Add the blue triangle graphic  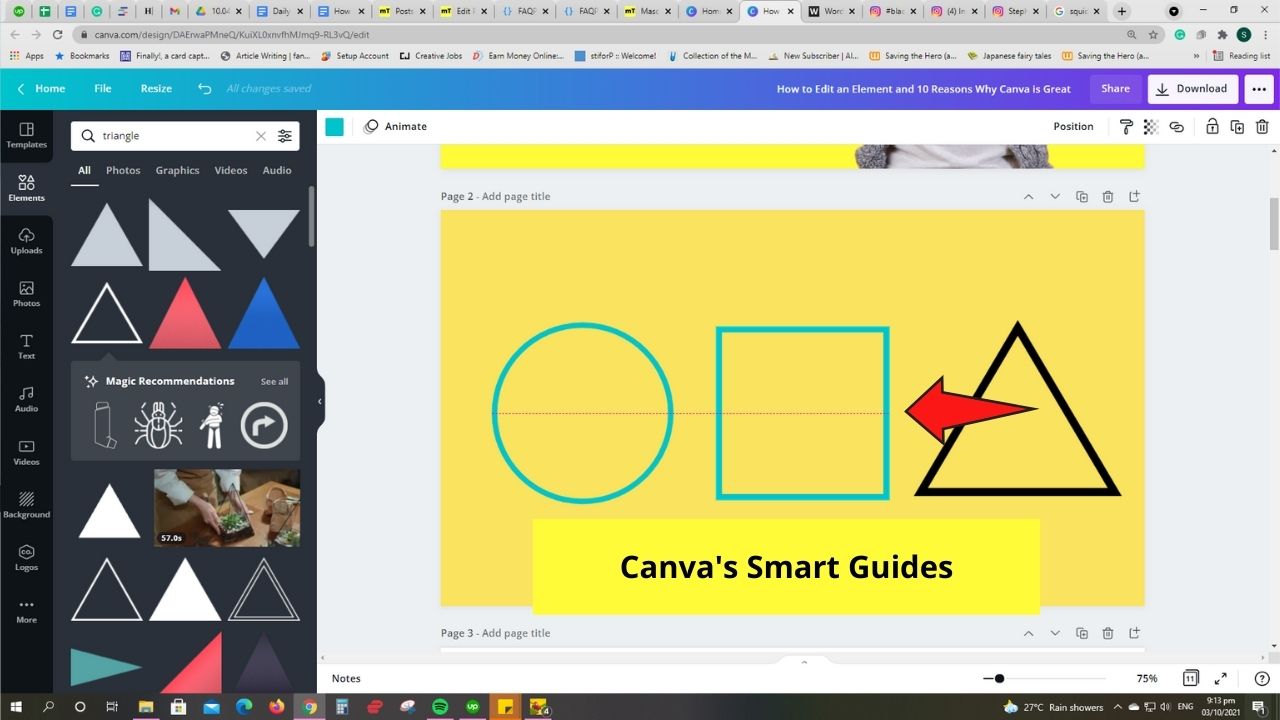(264, 313)
